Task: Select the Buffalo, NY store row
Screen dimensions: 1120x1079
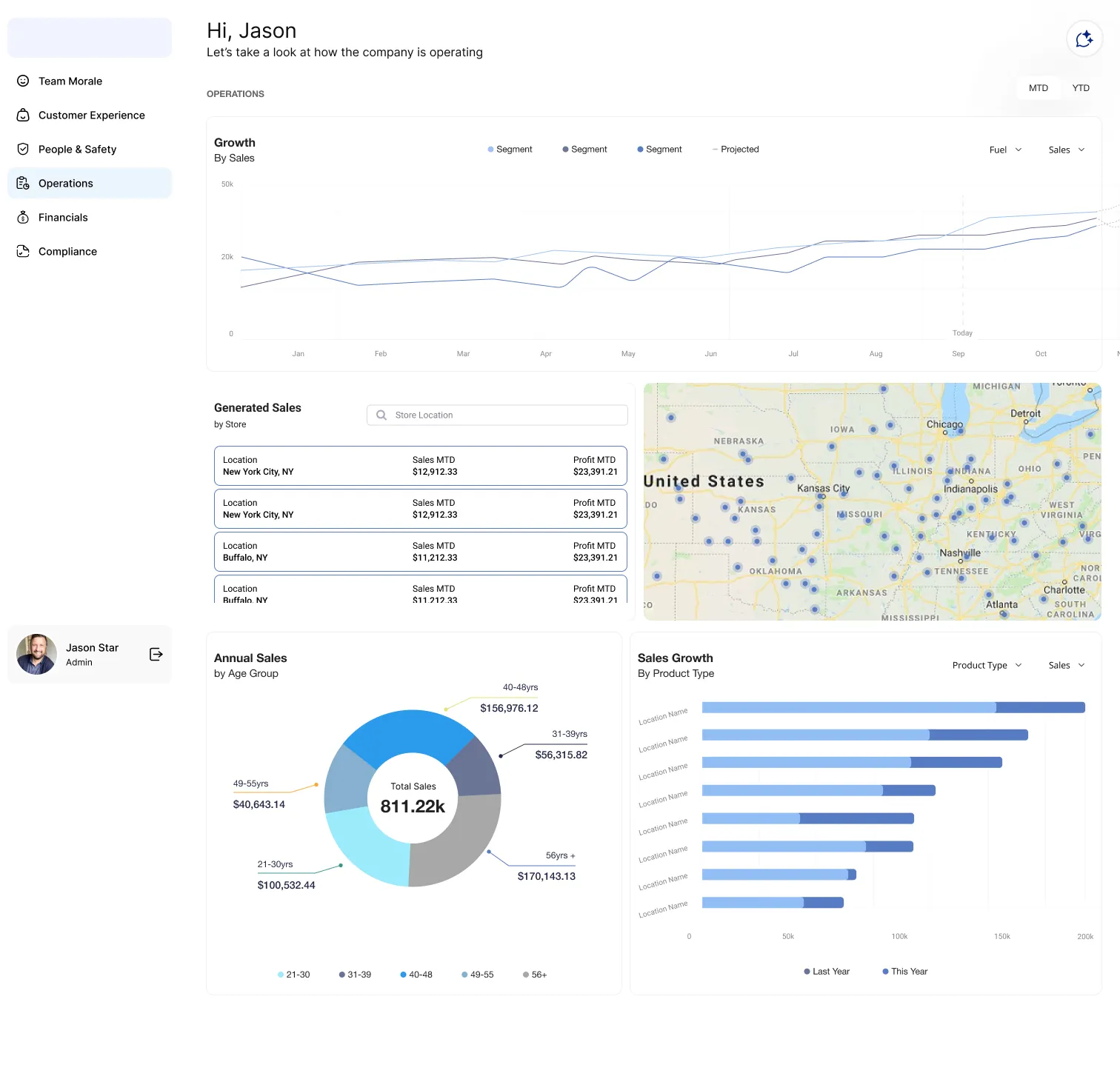Action: (x=420, y=552)
